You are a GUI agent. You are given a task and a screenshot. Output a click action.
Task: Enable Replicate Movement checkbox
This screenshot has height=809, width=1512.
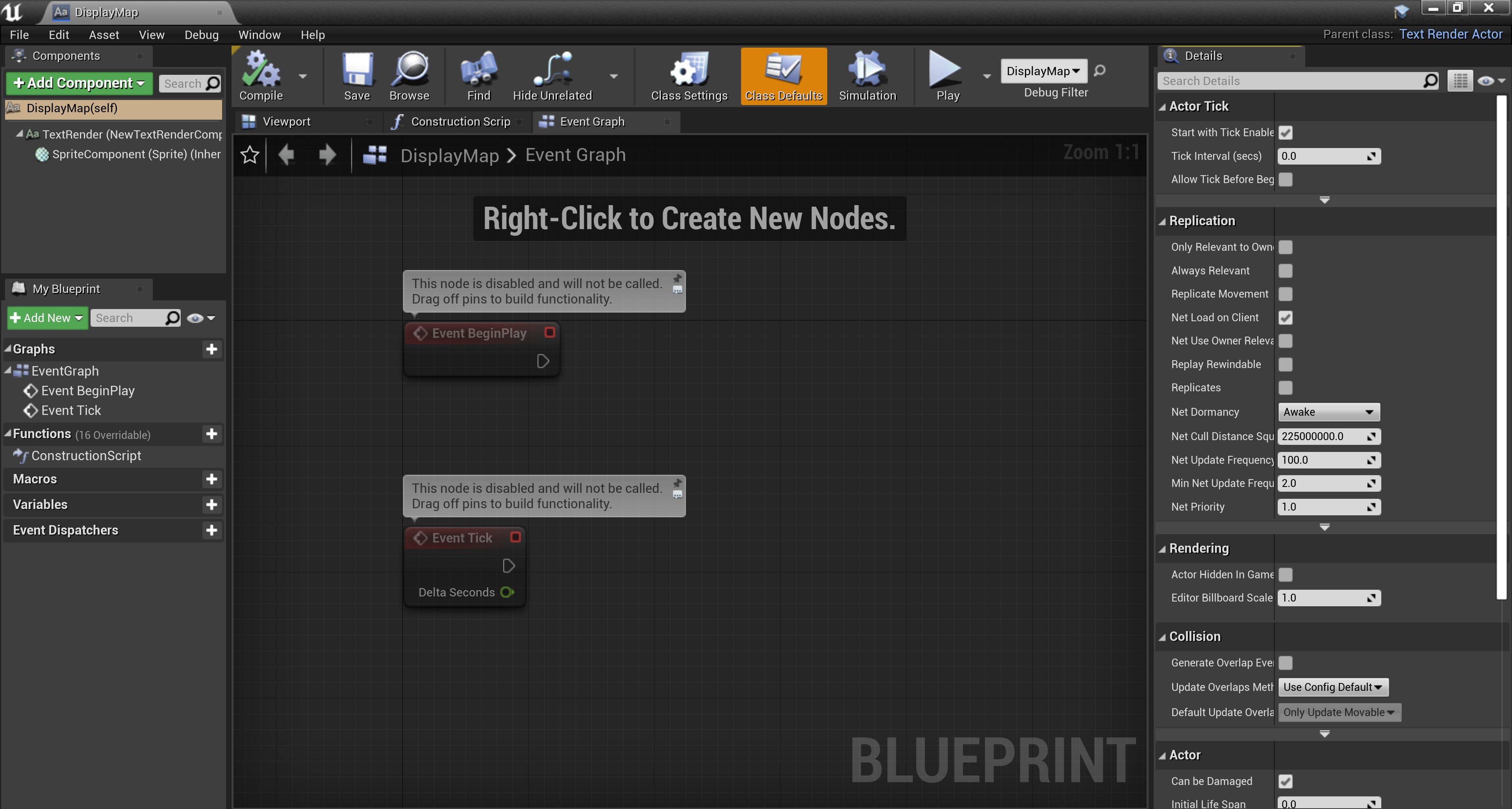pos(1286,294)
